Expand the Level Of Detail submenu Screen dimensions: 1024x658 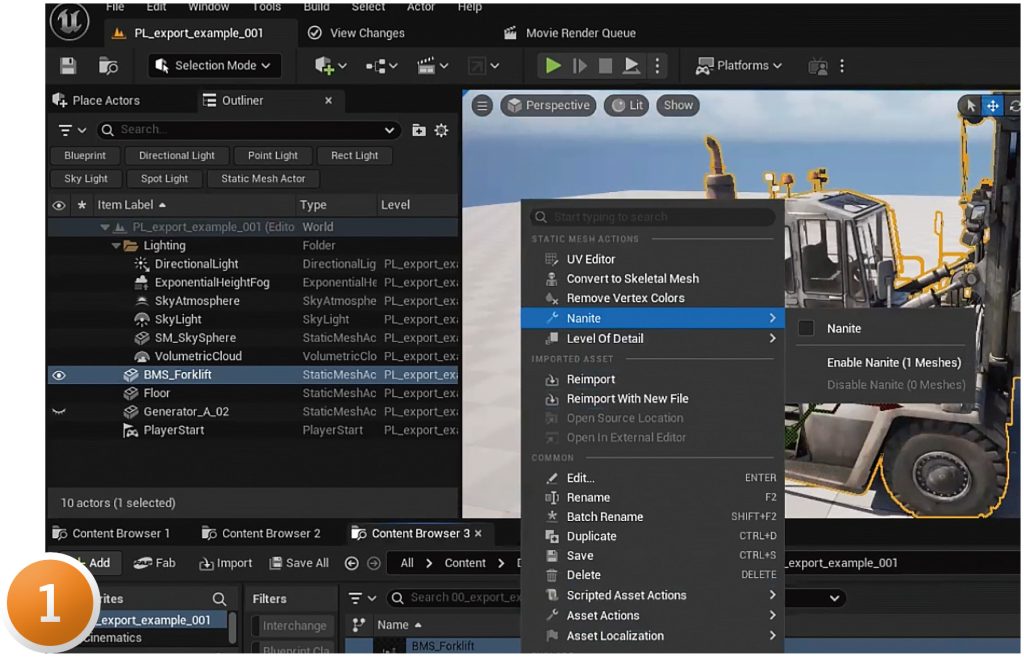(x=654, y=339)
